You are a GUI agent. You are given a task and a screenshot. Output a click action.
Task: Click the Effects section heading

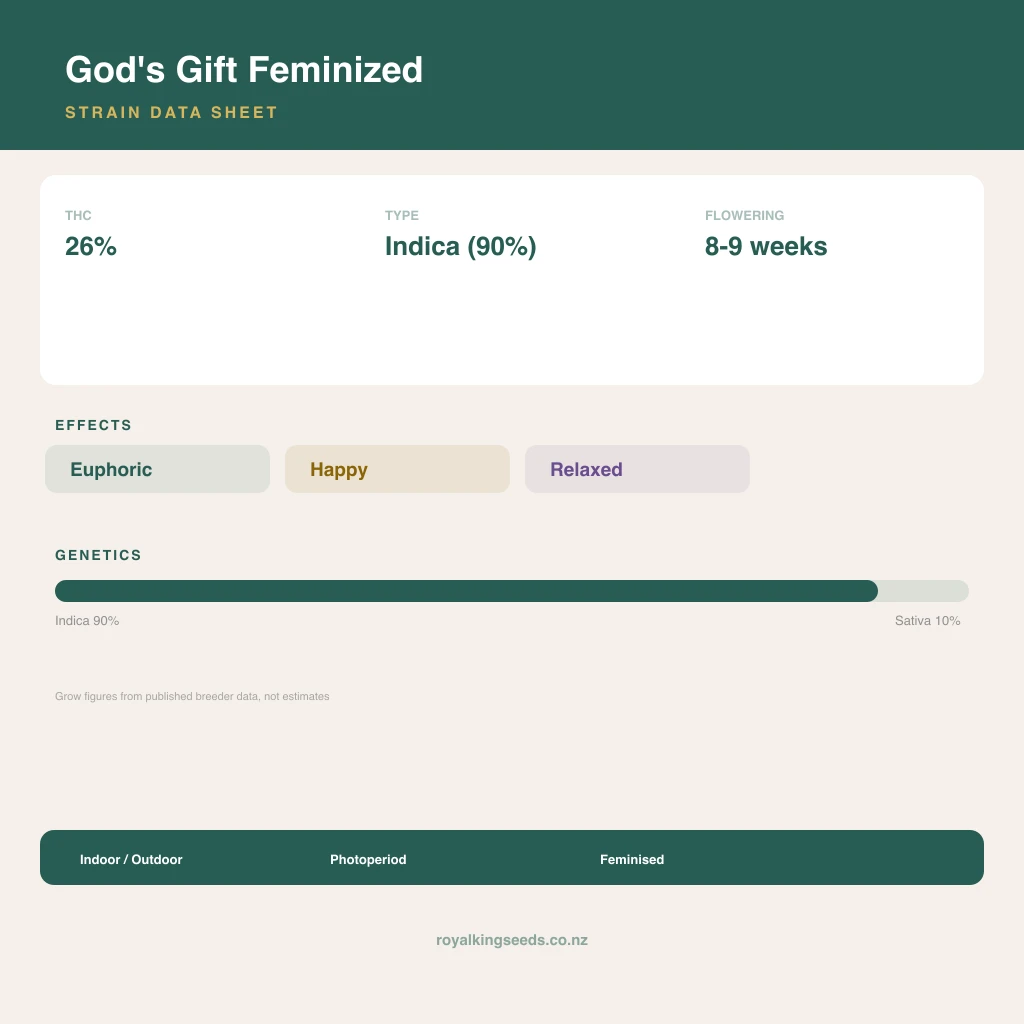coord(93,425)
